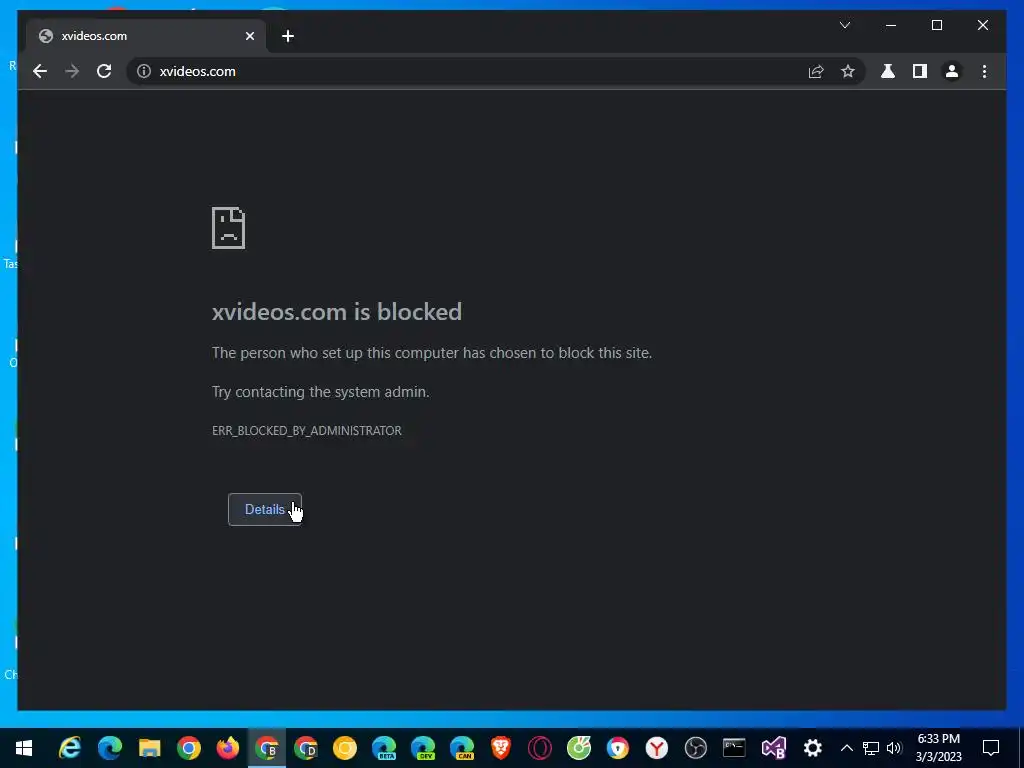The image size is (1024, 768).
Task: Minimize the Chrome window
Action: 891,25
